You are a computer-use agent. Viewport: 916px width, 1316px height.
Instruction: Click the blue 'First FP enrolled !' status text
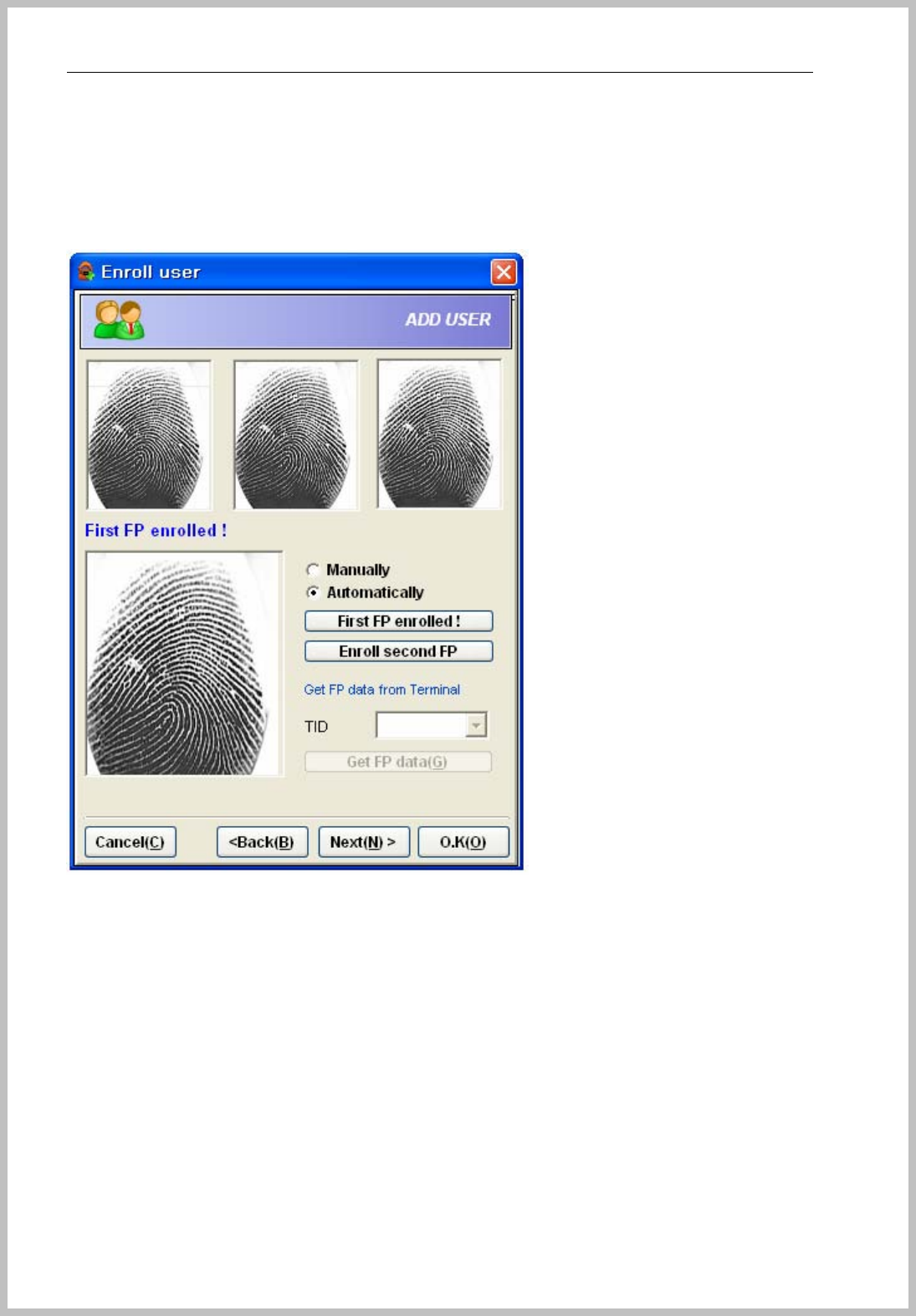[x=156, y=531]
